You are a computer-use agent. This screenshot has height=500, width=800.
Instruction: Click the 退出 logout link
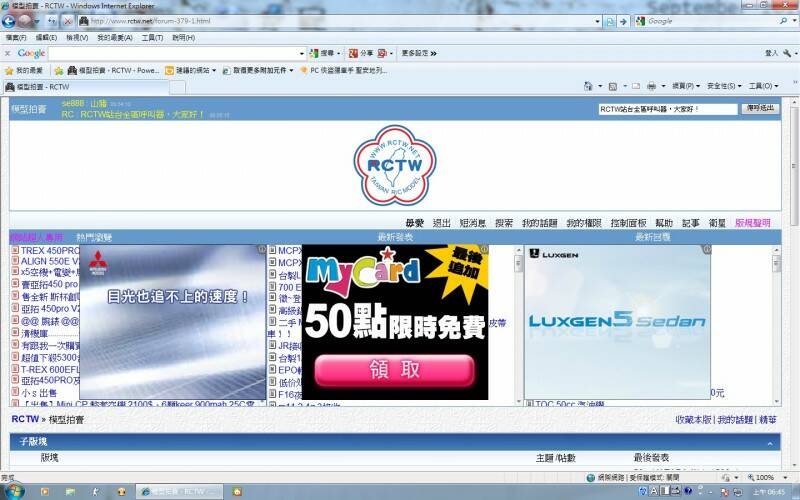coord(441,223)
